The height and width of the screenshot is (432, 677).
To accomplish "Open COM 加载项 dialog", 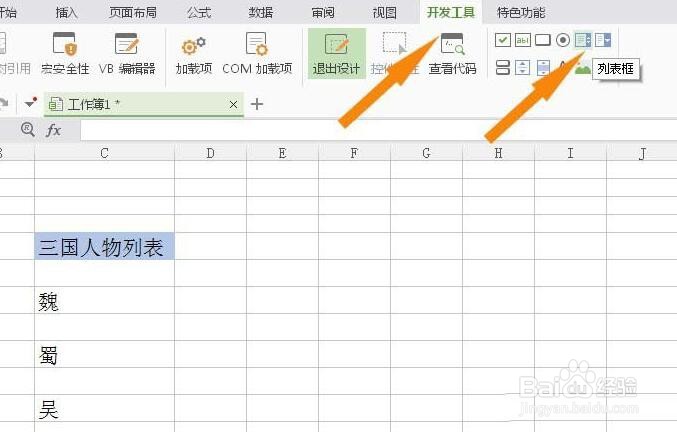I will 257,54.
